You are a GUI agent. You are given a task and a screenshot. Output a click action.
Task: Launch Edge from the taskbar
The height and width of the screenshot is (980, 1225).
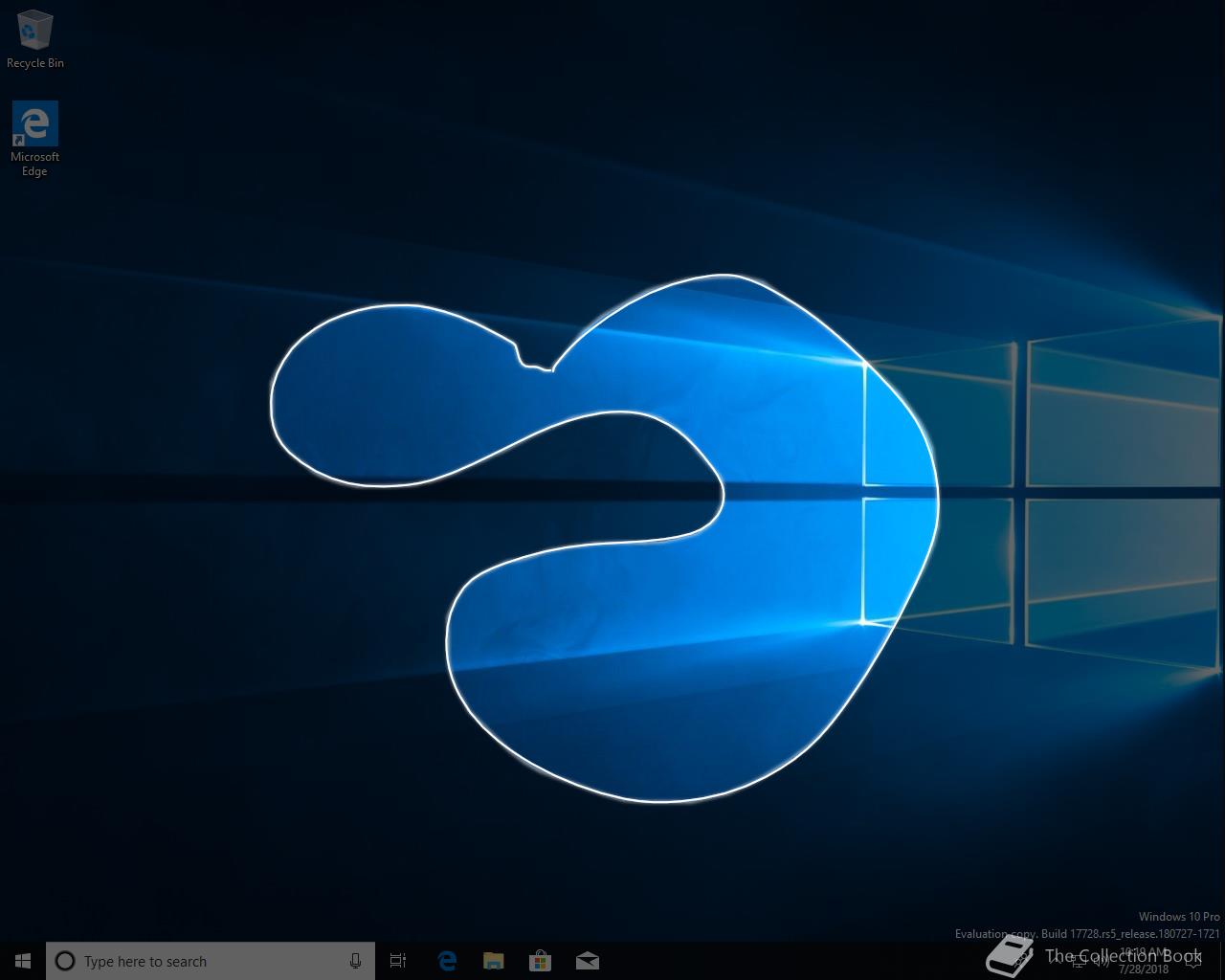446,961
